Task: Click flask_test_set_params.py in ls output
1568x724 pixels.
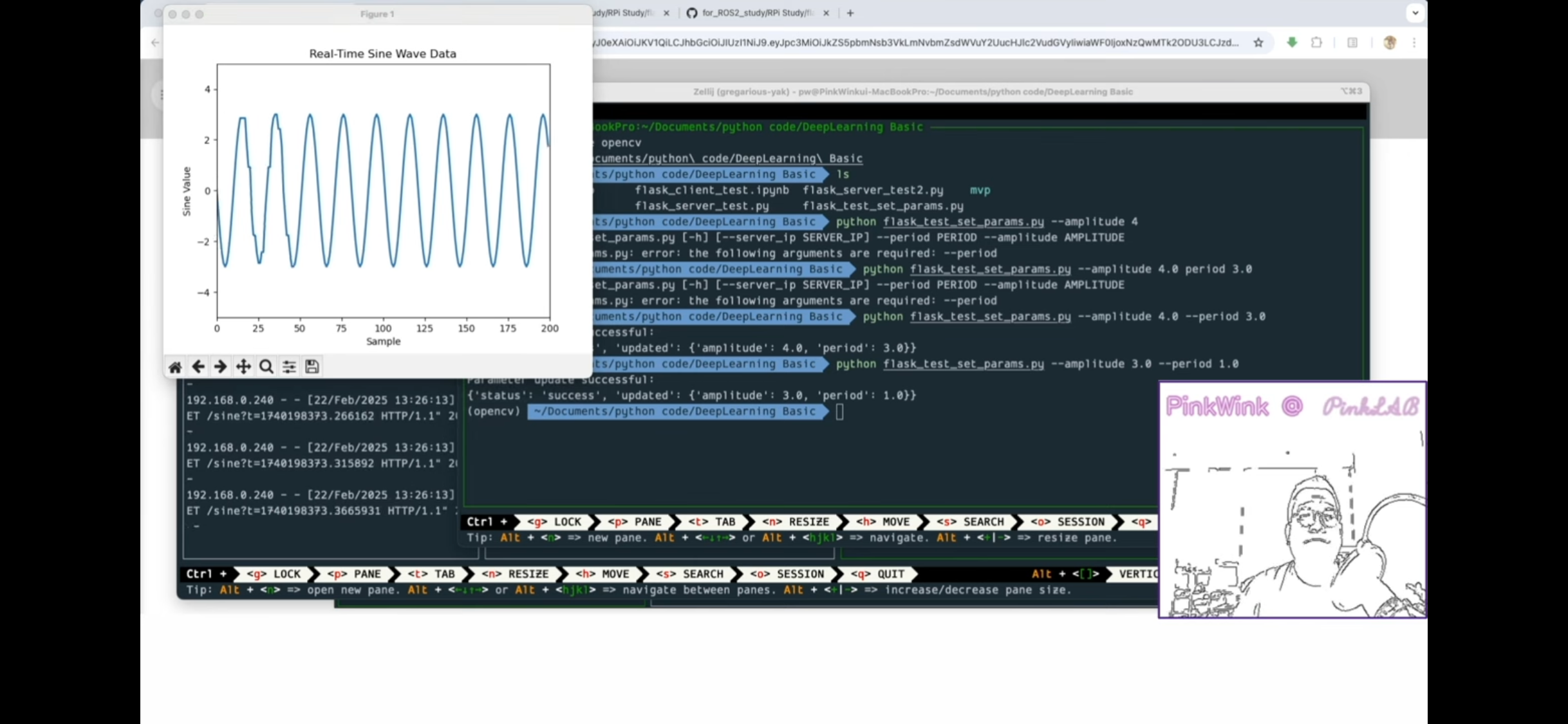Action: (x=883, y=206)
